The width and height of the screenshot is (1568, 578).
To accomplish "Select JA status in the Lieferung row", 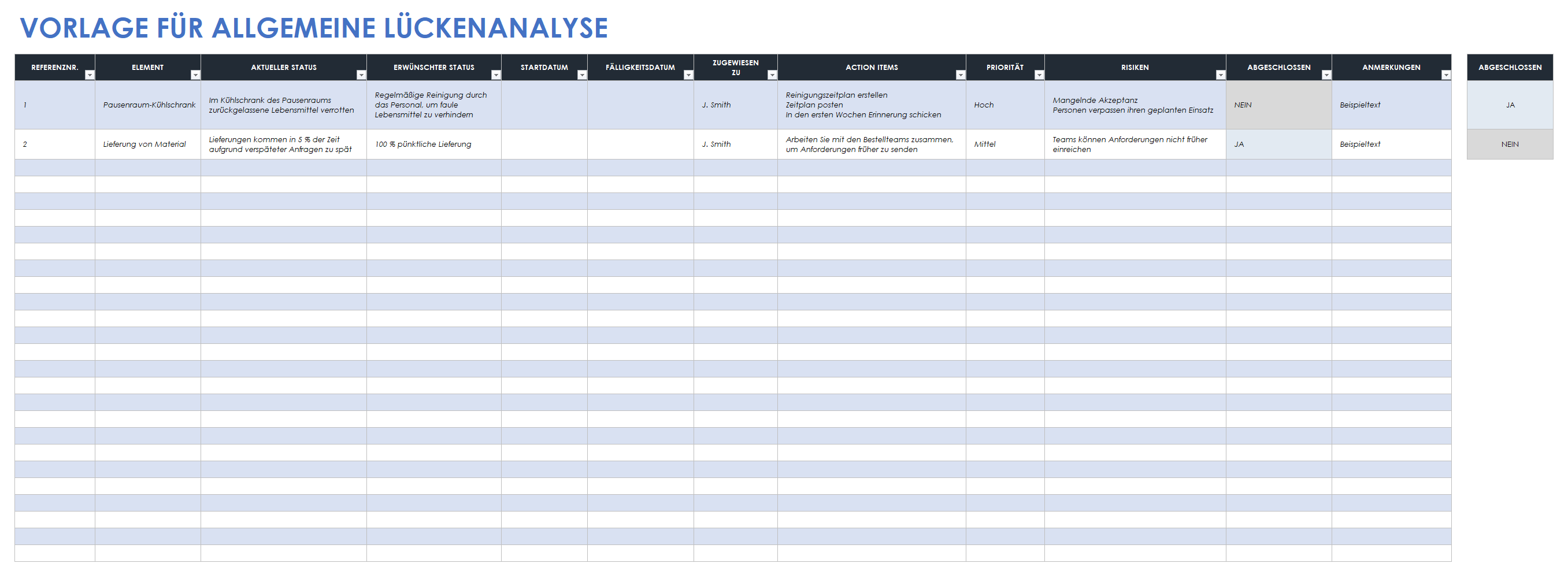I will point(1279,144).
